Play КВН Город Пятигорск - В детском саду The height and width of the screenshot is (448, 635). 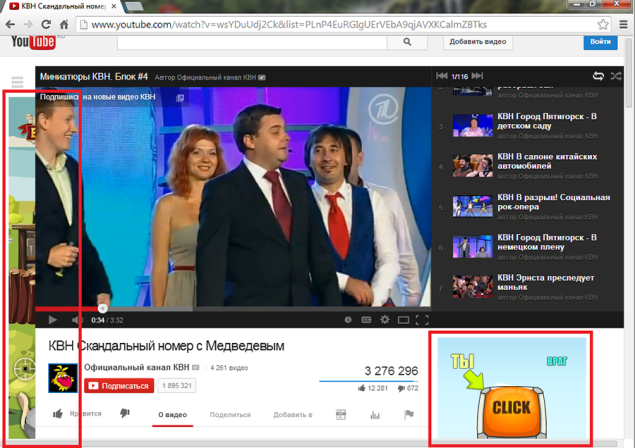[547, 121]
